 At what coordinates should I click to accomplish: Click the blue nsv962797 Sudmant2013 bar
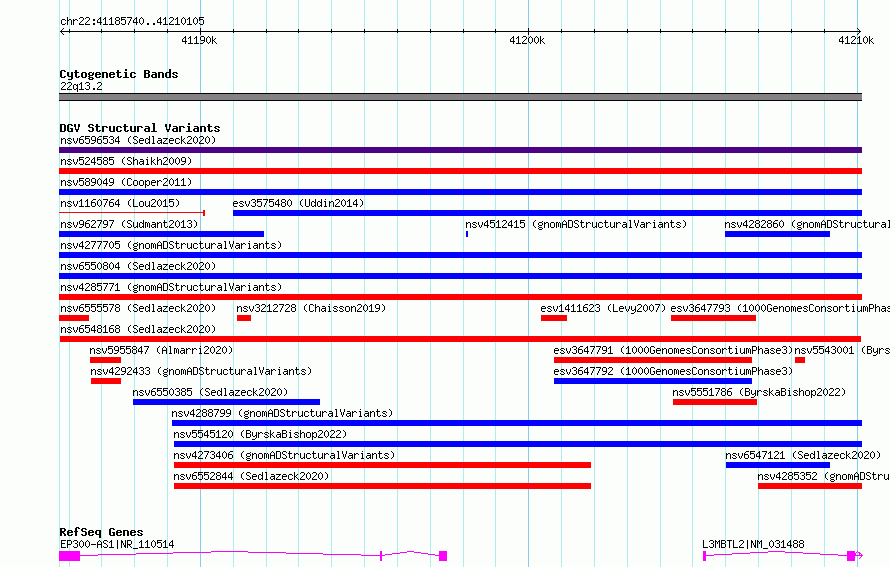pos(161,234)
